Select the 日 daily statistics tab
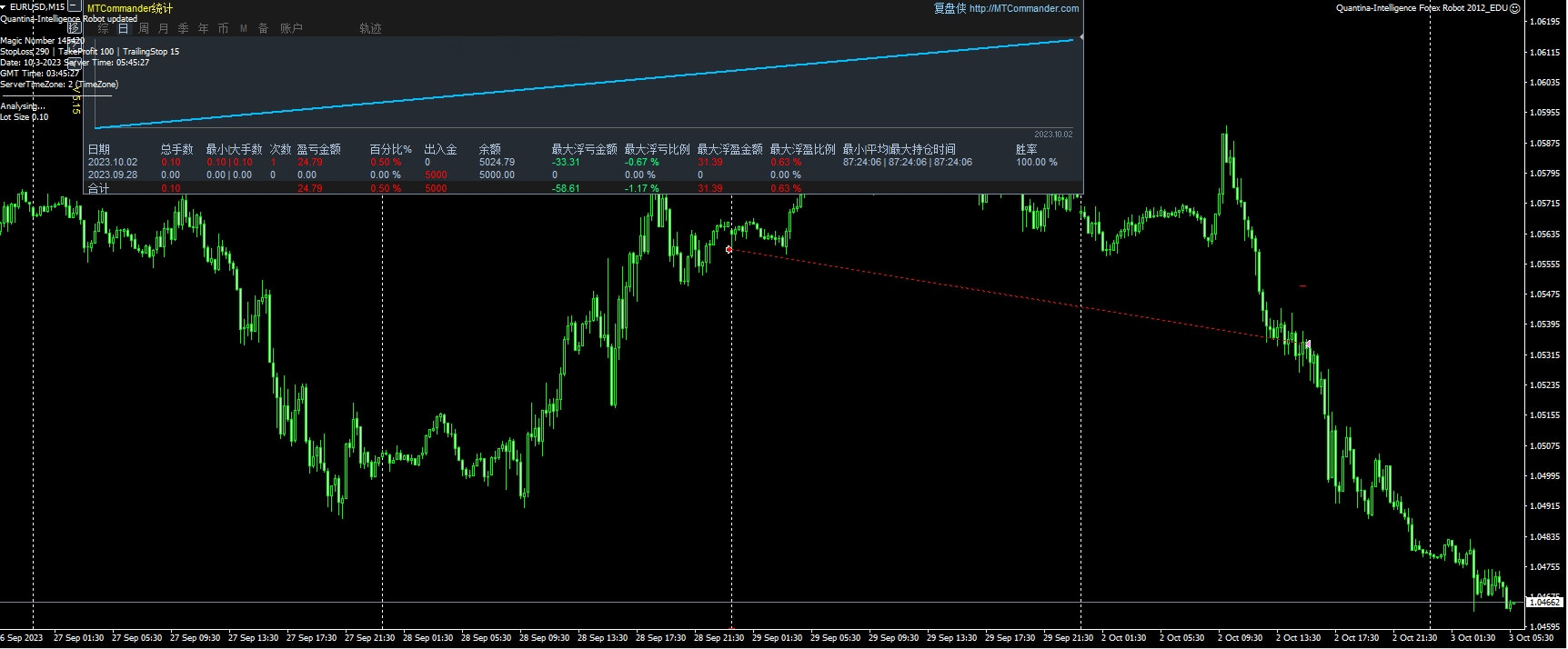The width and height of the screenshot is (1568, 649). (123, 28)
